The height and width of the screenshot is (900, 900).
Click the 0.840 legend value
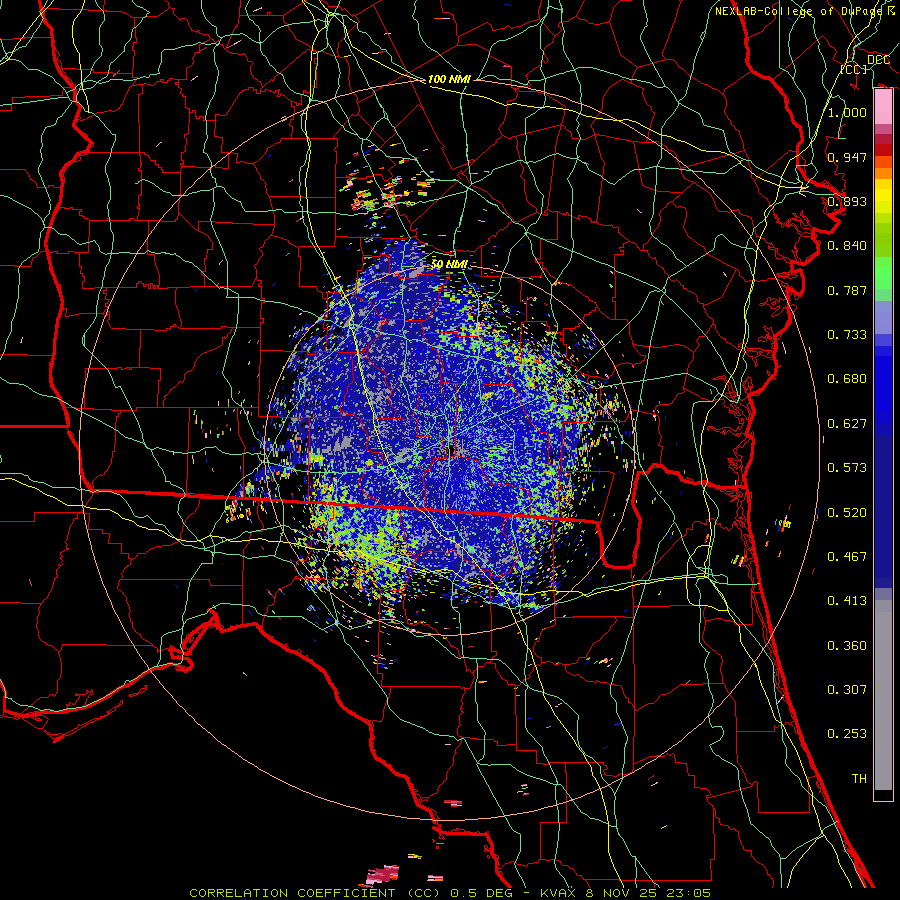tap(847, 246)
